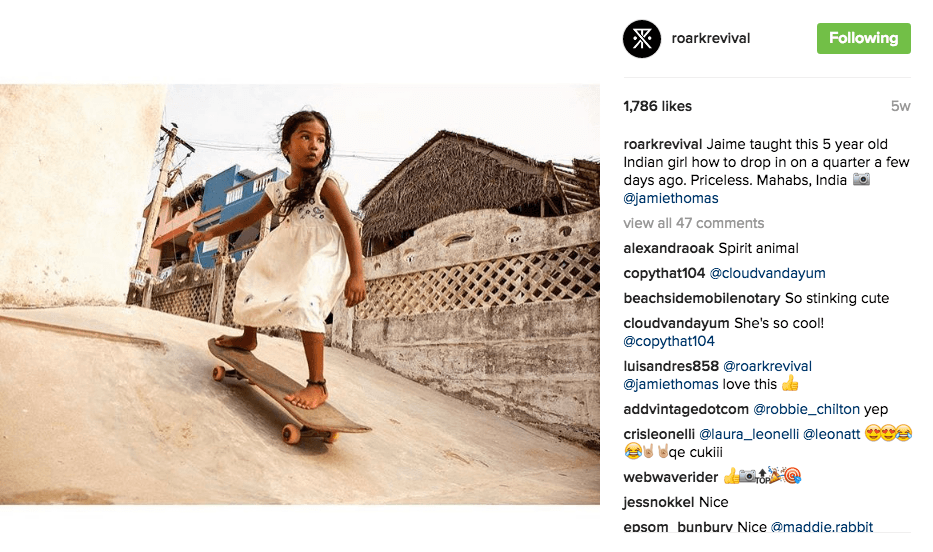This screenshot has height=552, width=933.
Task: Click the roarkrevival profile avatar icon
Action: 642,39
